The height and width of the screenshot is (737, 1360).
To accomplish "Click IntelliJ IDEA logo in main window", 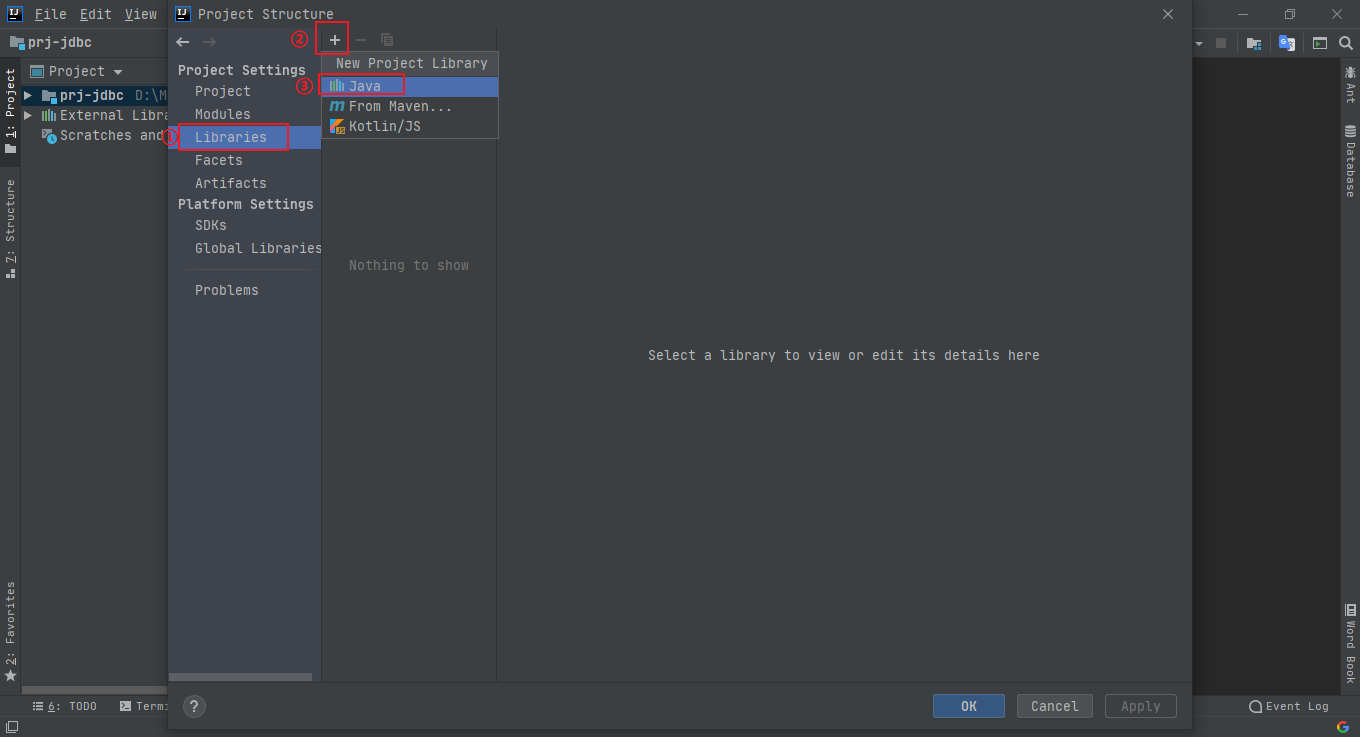I will [15, 14].
